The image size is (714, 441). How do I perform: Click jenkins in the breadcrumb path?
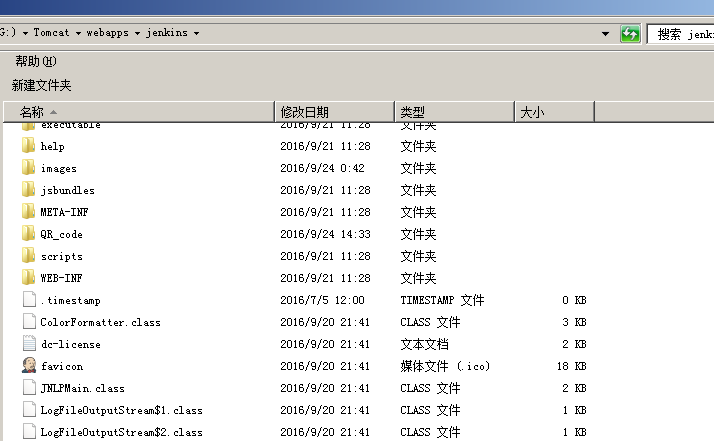(167, 32)
